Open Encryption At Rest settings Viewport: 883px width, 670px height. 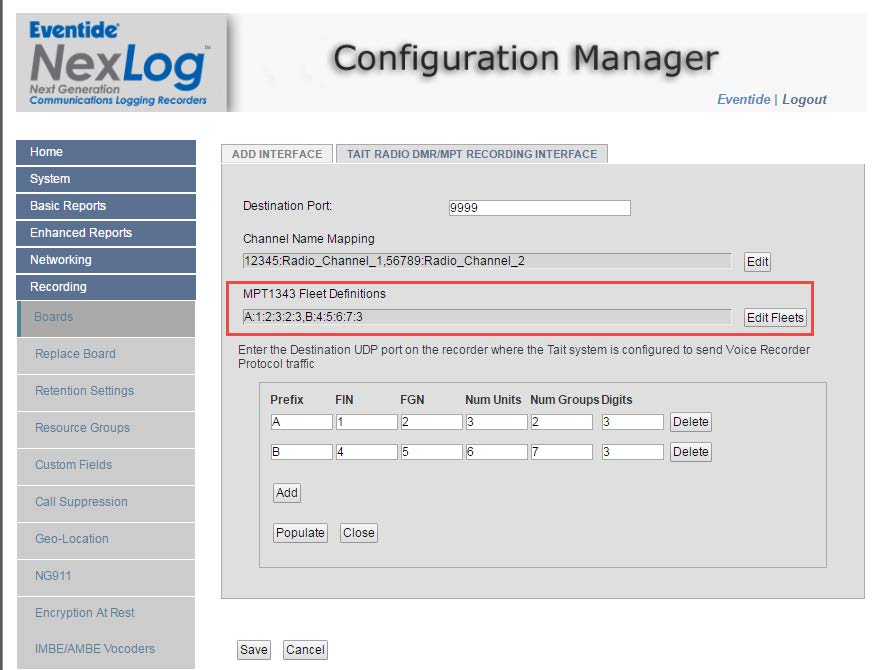click(x=84, y=613)
